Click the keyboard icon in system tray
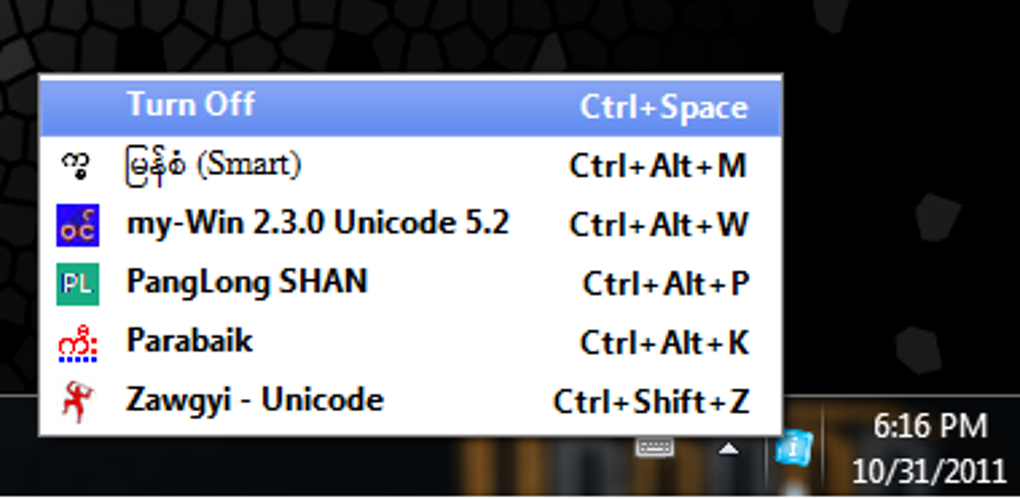The image size is (1020, 499). (655, 447)
